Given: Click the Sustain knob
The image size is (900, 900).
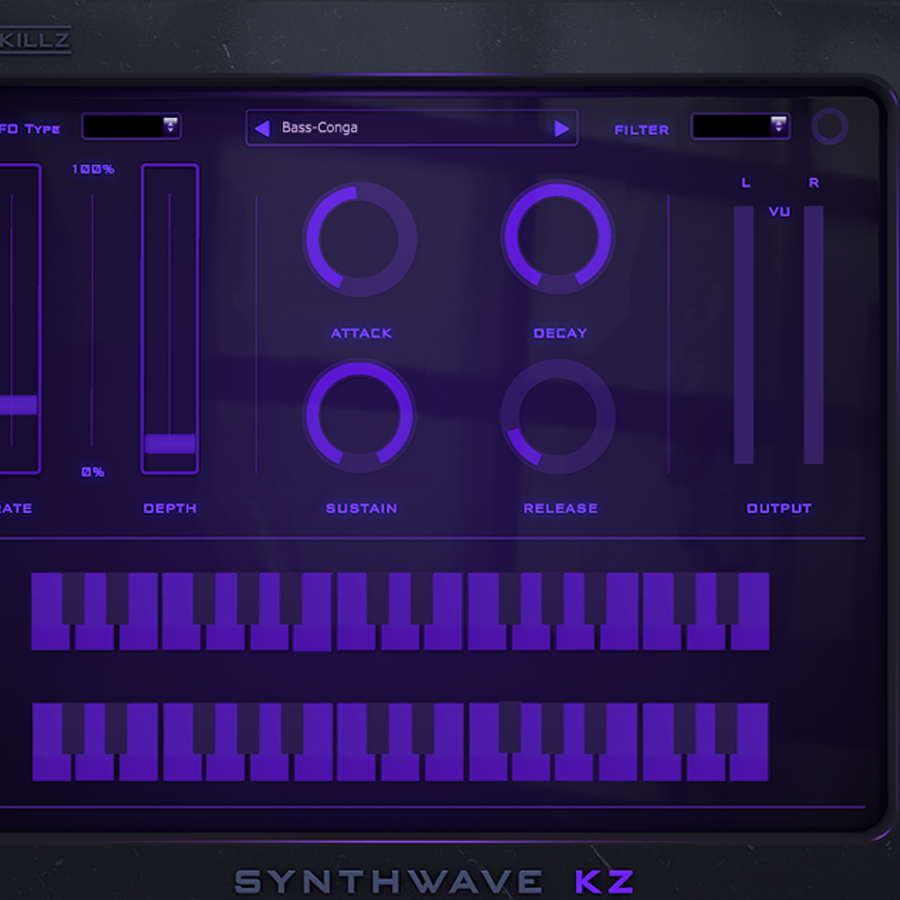Looking at the screenshot, I should pyautogui.click(x=360, y=416).
